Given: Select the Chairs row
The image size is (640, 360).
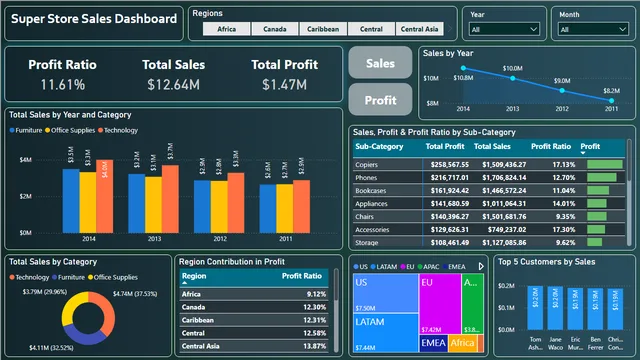Looking at the screenshot, I should [489, 217].
